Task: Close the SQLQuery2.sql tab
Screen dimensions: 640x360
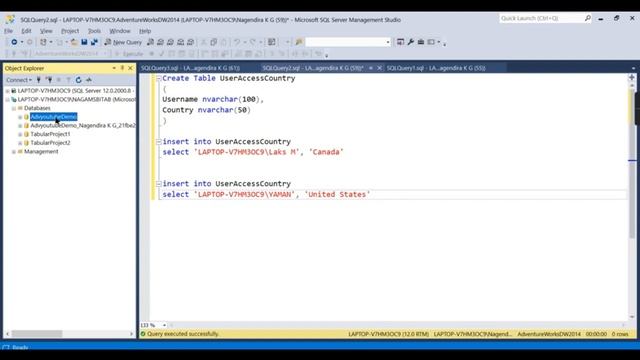Action: pyautogui.click(x=380, y=68)
